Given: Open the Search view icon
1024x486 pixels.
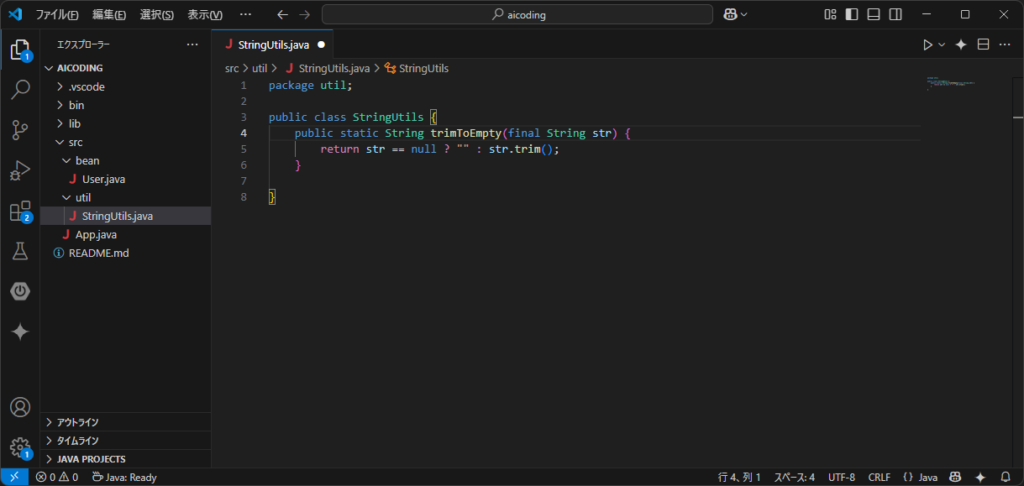Looking at the screenshot, I should pyautogui.click(x=20, y=89).
